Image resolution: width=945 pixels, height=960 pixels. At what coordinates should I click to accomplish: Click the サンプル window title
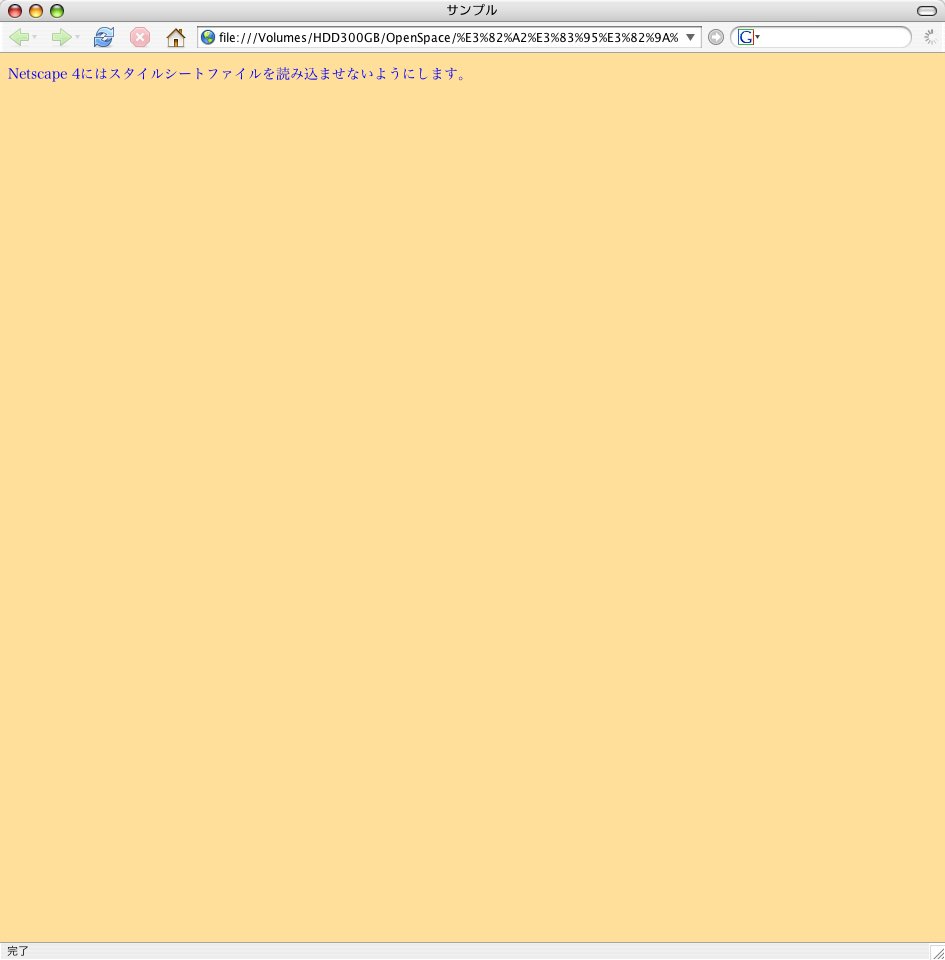pos(471,10)
